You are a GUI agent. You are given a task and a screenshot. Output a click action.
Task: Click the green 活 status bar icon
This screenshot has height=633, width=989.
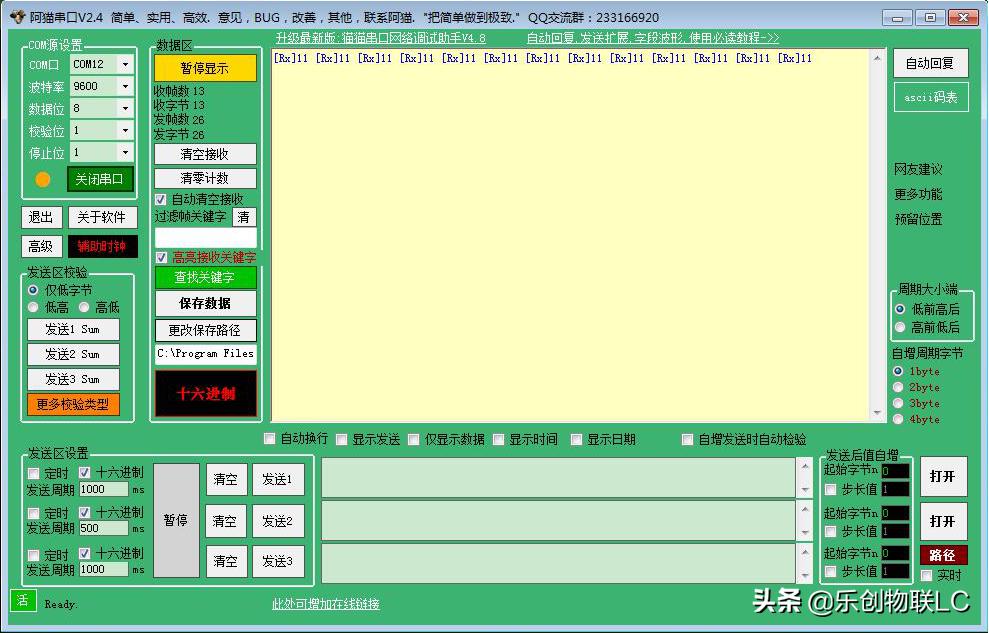[x=22, y=603]
